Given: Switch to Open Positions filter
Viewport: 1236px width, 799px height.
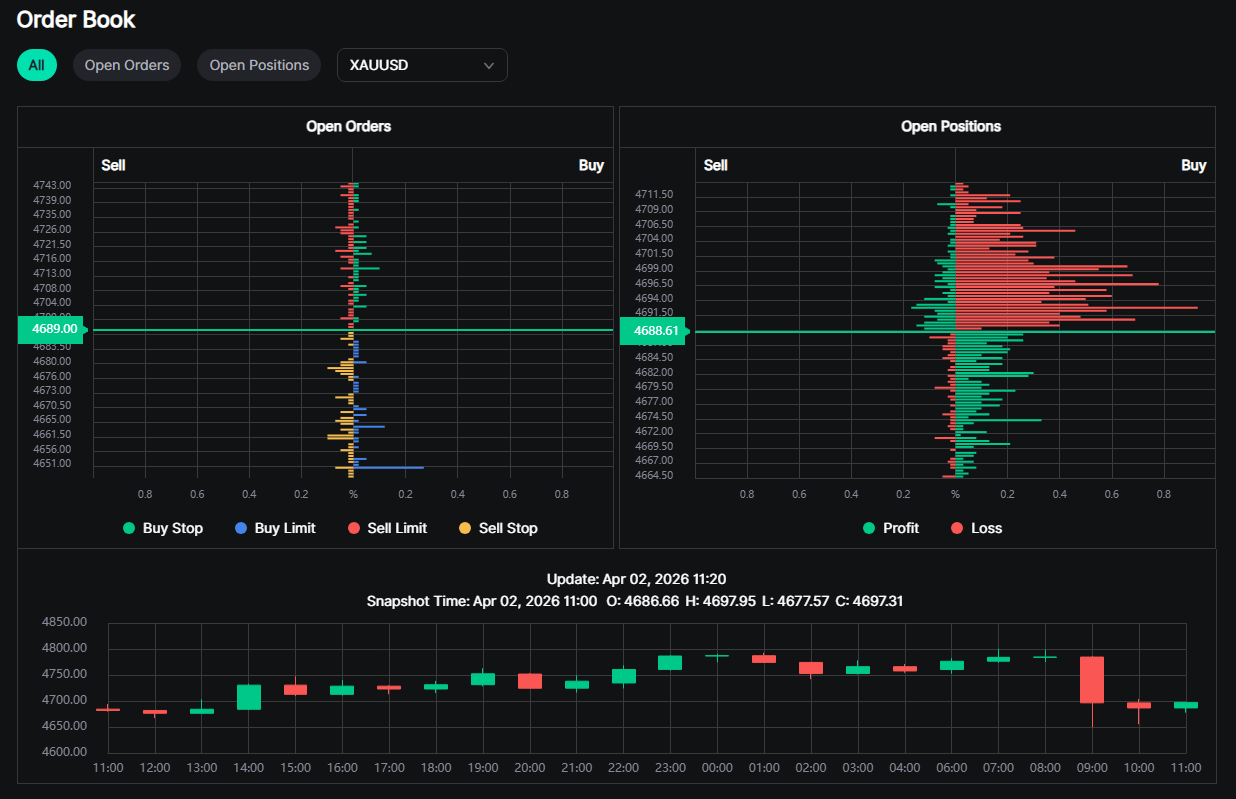Looking at the screenshot, I should tap(259, 65).
